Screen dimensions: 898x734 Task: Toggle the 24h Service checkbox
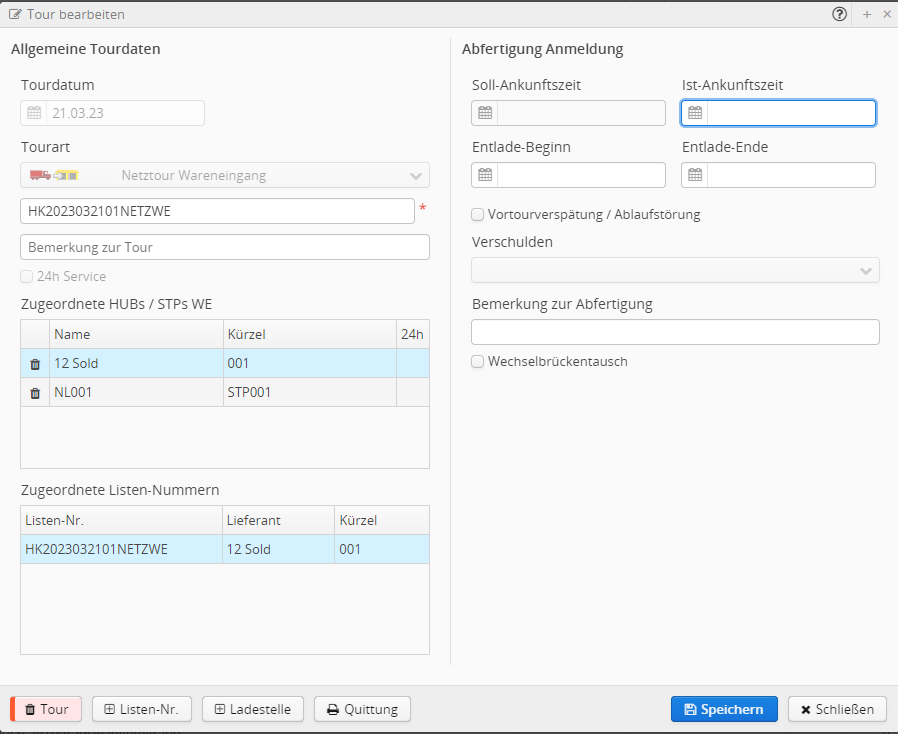26,277
